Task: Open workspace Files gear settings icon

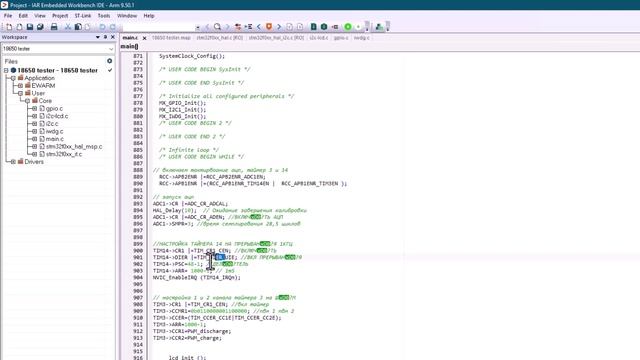Action: tap(109, 61)
